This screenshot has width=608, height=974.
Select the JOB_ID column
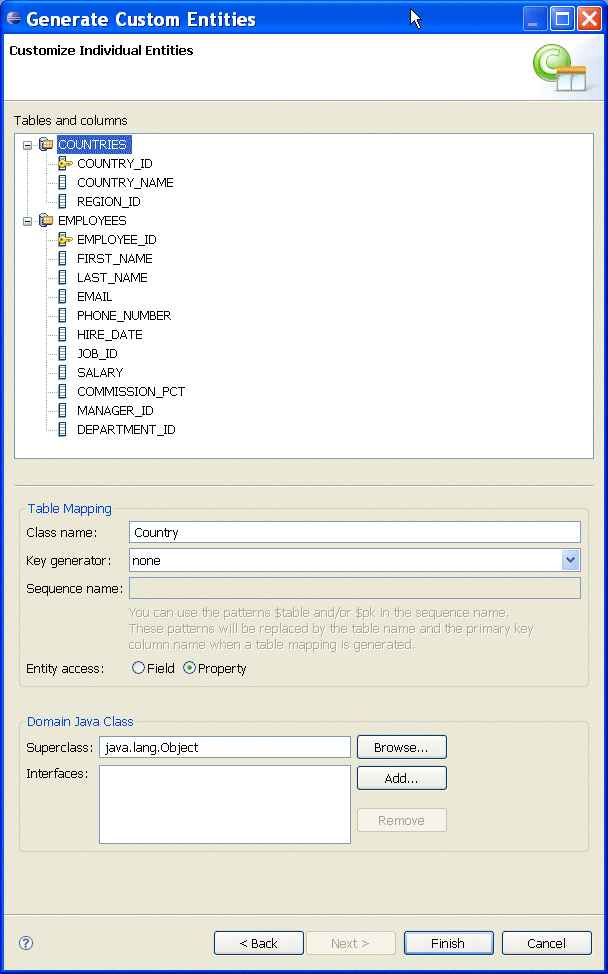click(x=98, y=353)
